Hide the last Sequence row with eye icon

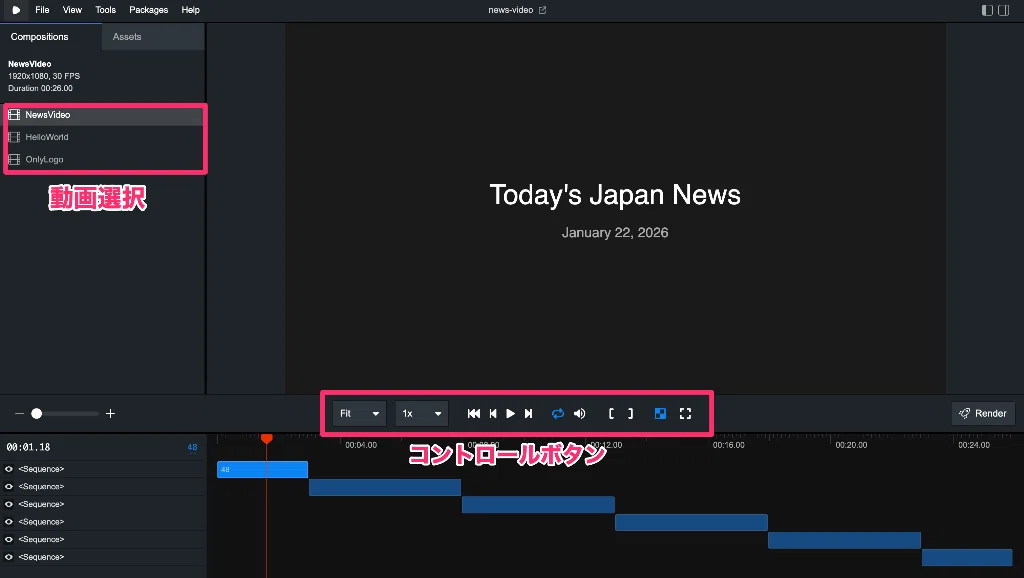pos(8,557)
